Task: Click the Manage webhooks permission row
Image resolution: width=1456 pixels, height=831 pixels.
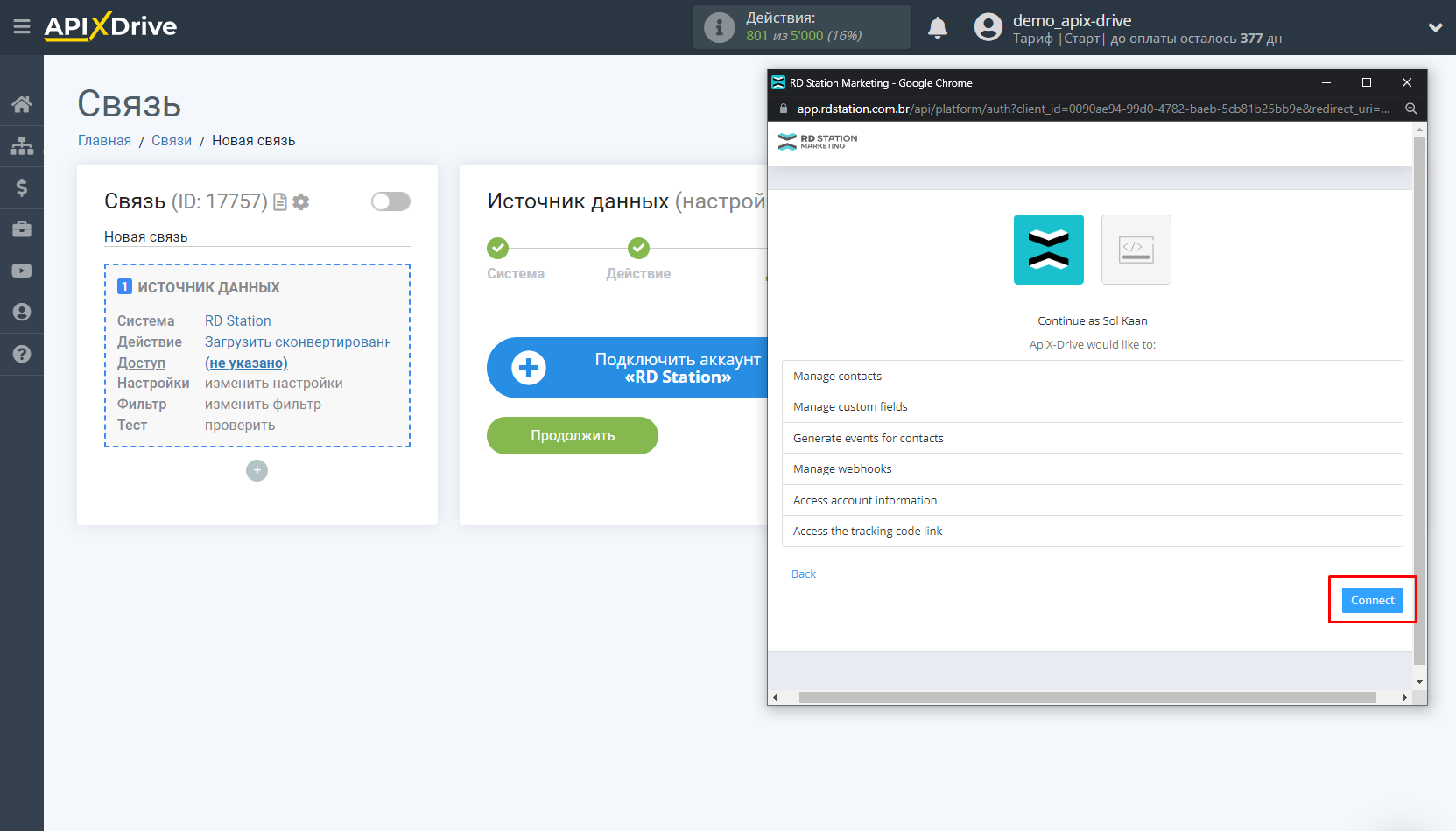Action: click(1093, 469)
